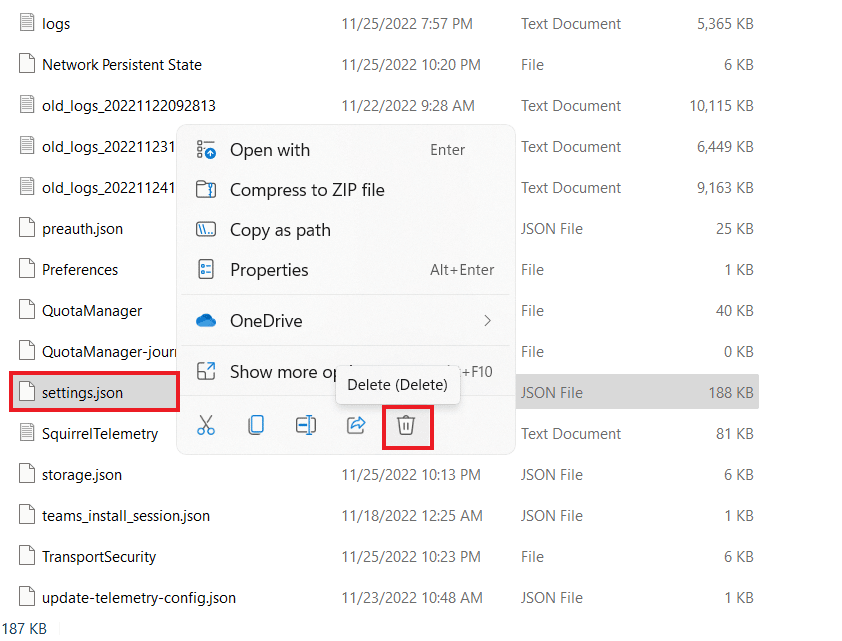Click the QuotaManager file icon

tap(27, 310)
